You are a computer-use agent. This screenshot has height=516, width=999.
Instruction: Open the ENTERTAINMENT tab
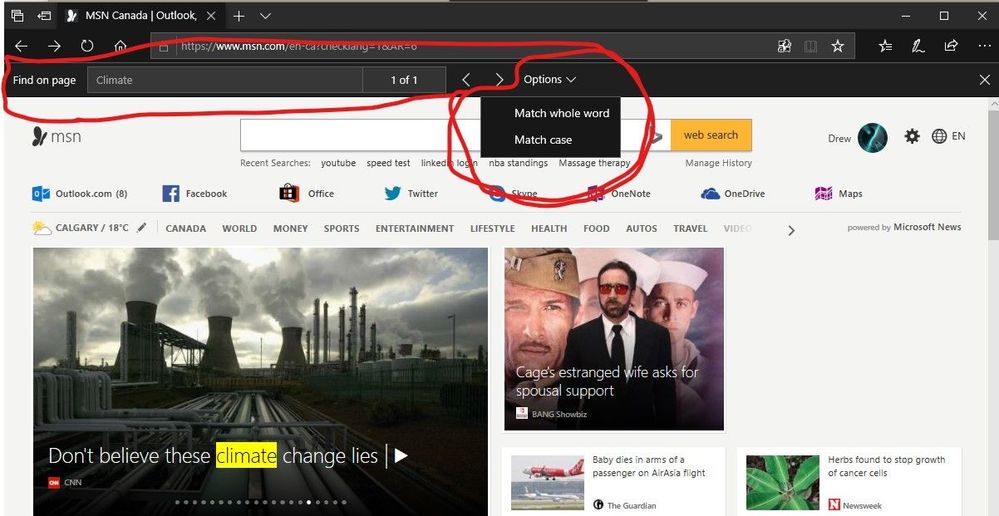pyautogui.click(x=415, y=229)
